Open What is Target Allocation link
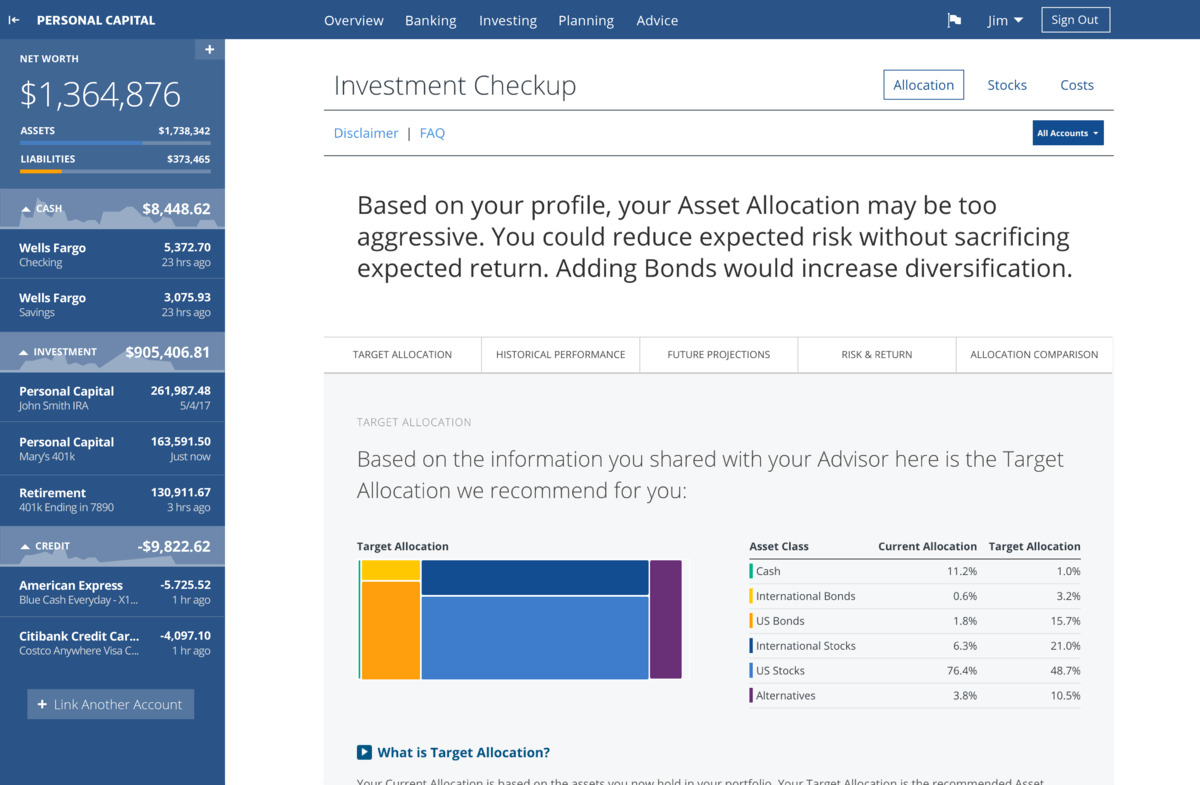 tap(463, 752)
